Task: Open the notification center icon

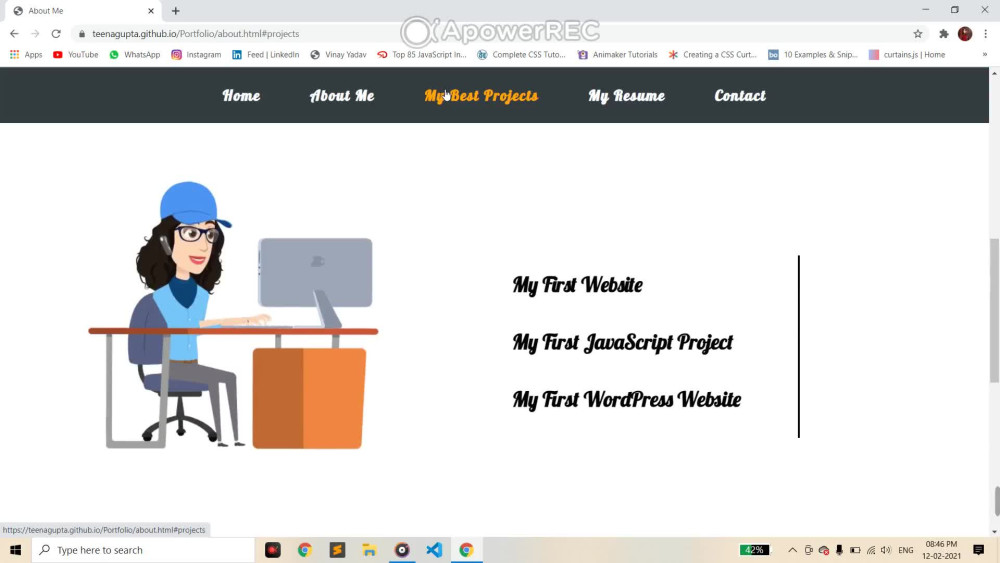Action: pos(978,550)
